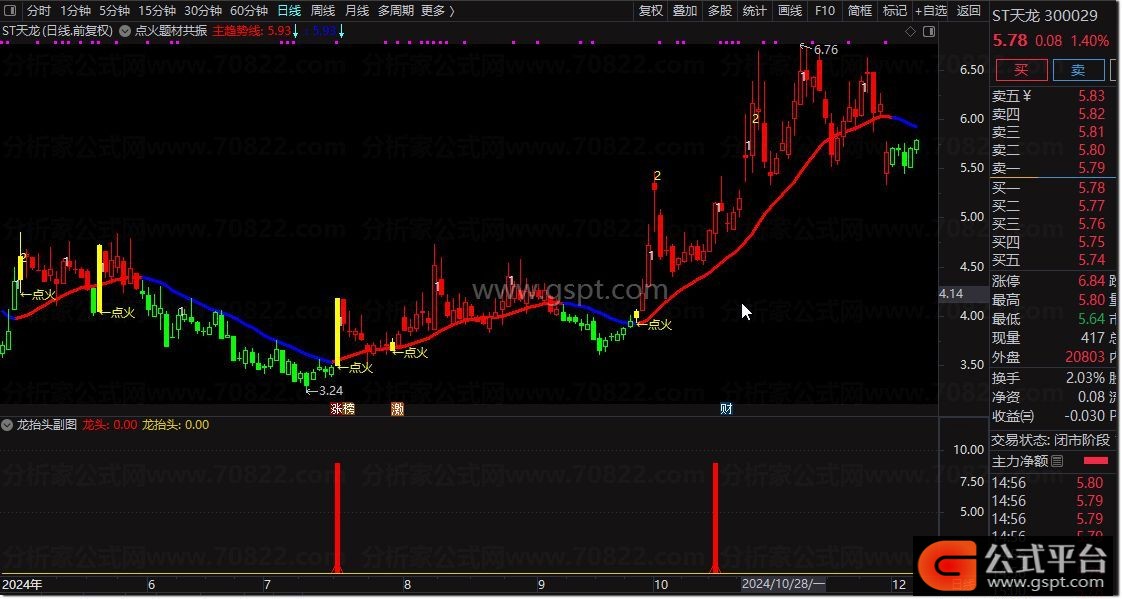This screenshot has height=599, width=1123.
Task: Select the 5分钟 timeframe
Action: pos(115,11)
